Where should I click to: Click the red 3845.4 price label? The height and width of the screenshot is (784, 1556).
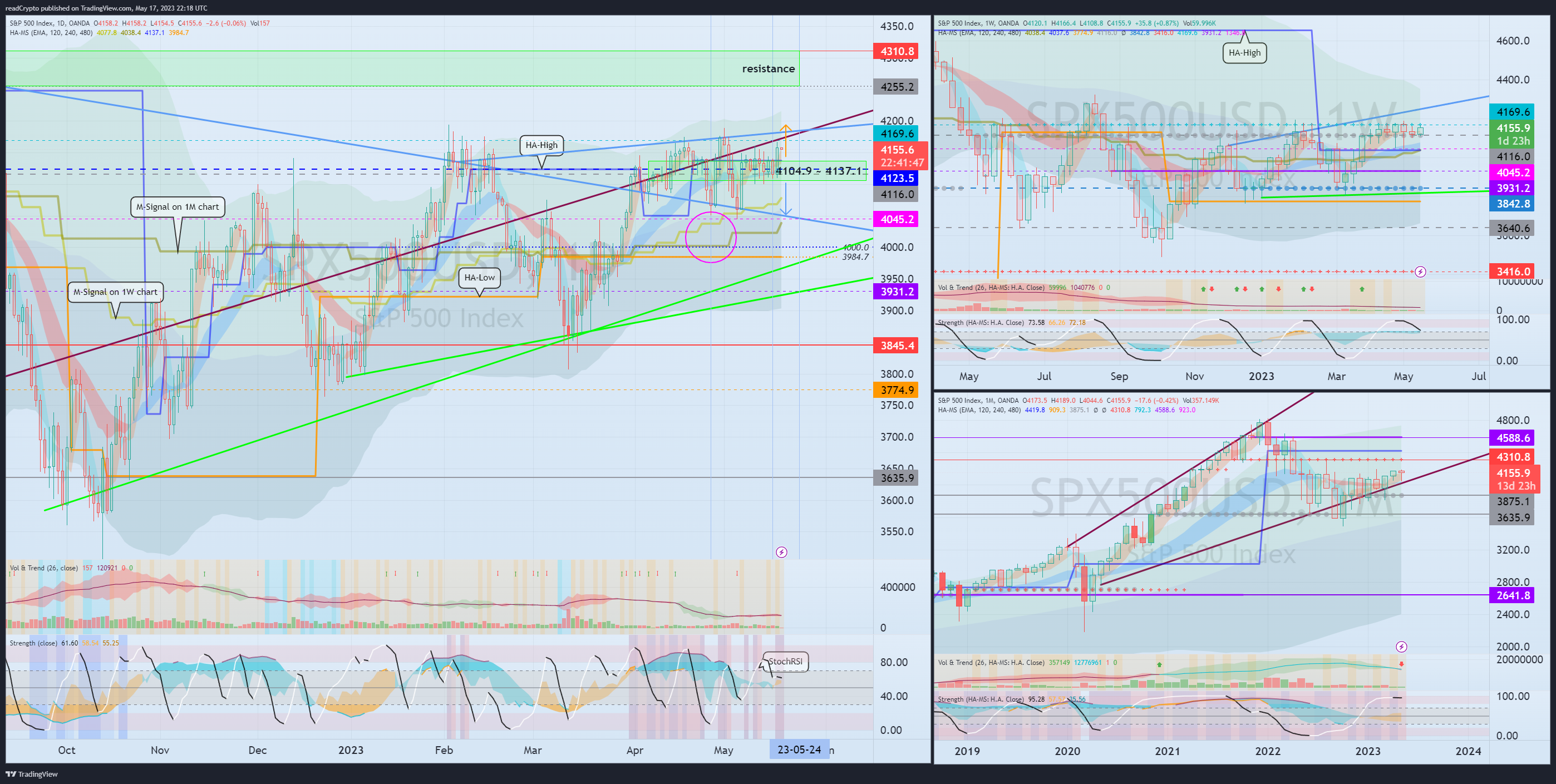[x=897, y=346]
